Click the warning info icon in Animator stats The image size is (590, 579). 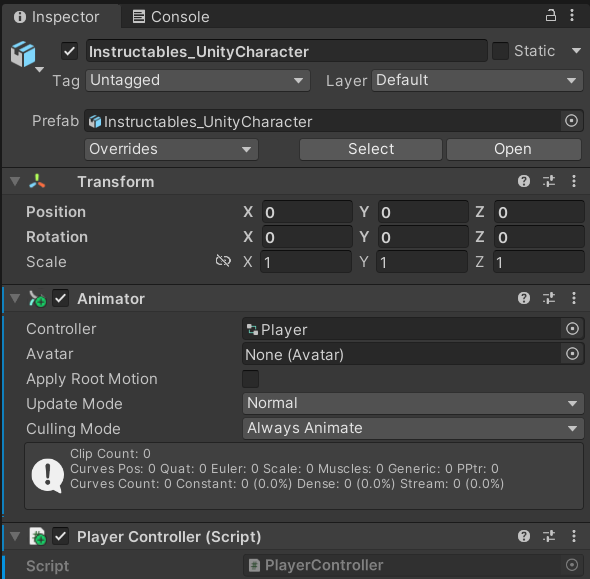click(47, 476)
